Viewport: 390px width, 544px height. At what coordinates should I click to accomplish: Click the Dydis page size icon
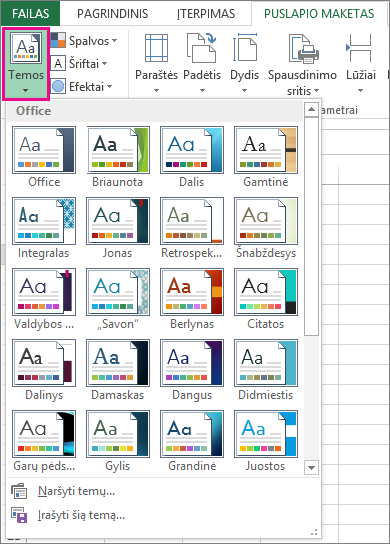(x=245, y=48)
